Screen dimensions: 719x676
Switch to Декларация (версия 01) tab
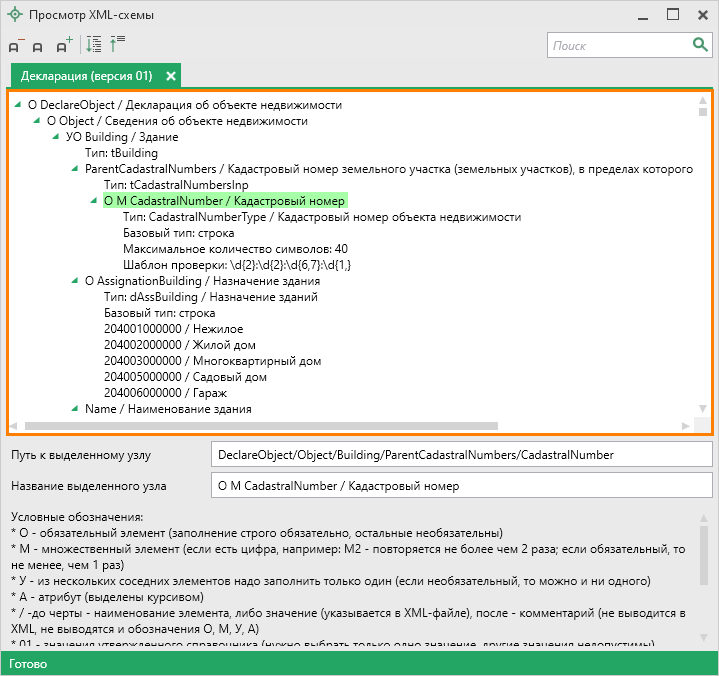86,76
